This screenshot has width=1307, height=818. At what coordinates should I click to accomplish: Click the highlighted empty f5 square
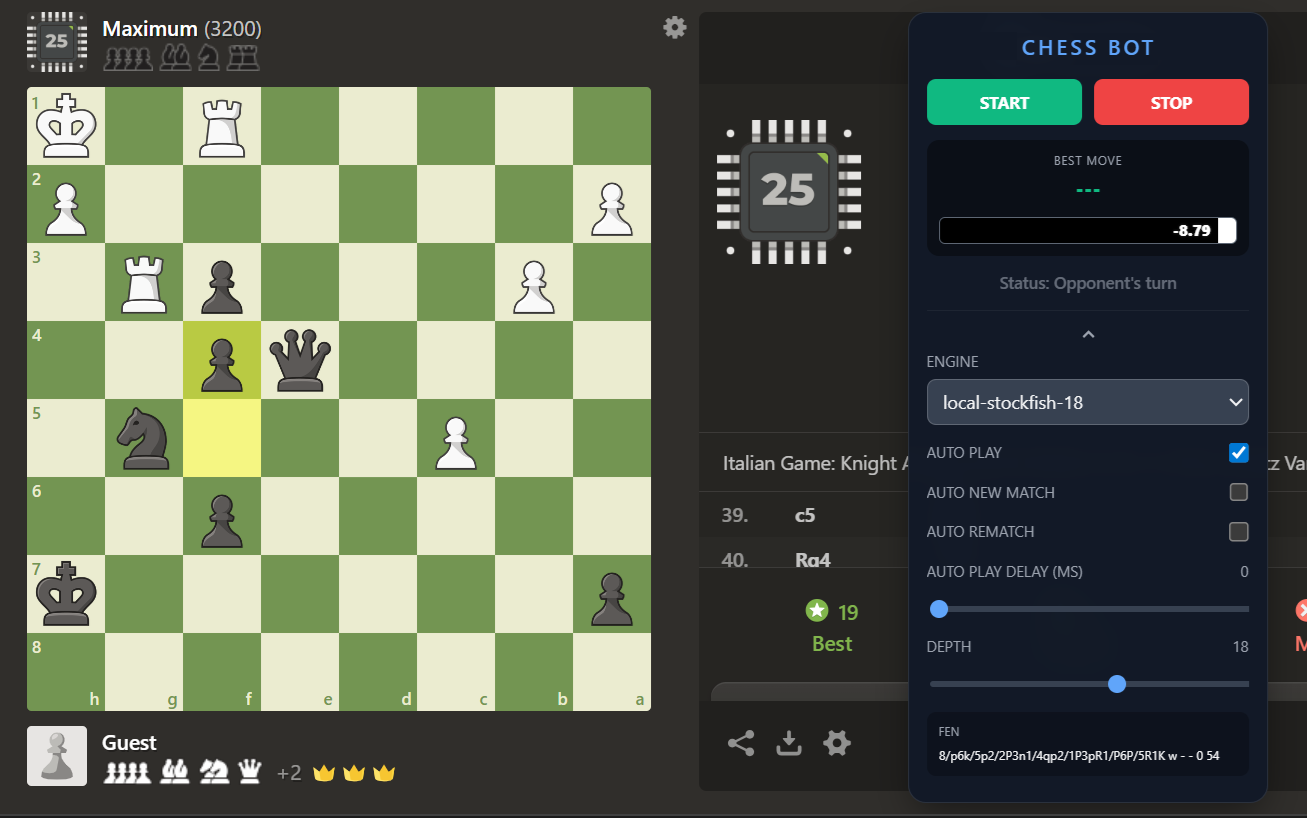[222, 438]
